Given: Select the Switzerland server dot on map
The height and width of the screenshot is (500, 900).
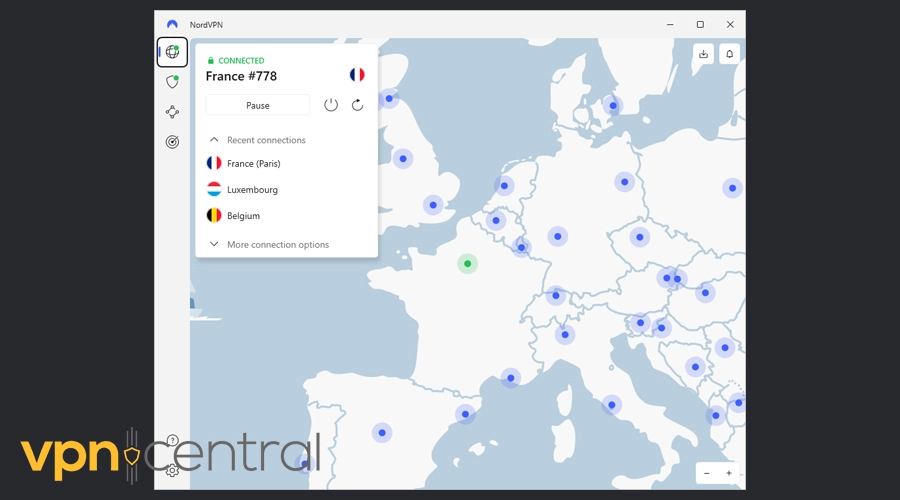Looking at the screenshot, I should click(x=556, y=296).
